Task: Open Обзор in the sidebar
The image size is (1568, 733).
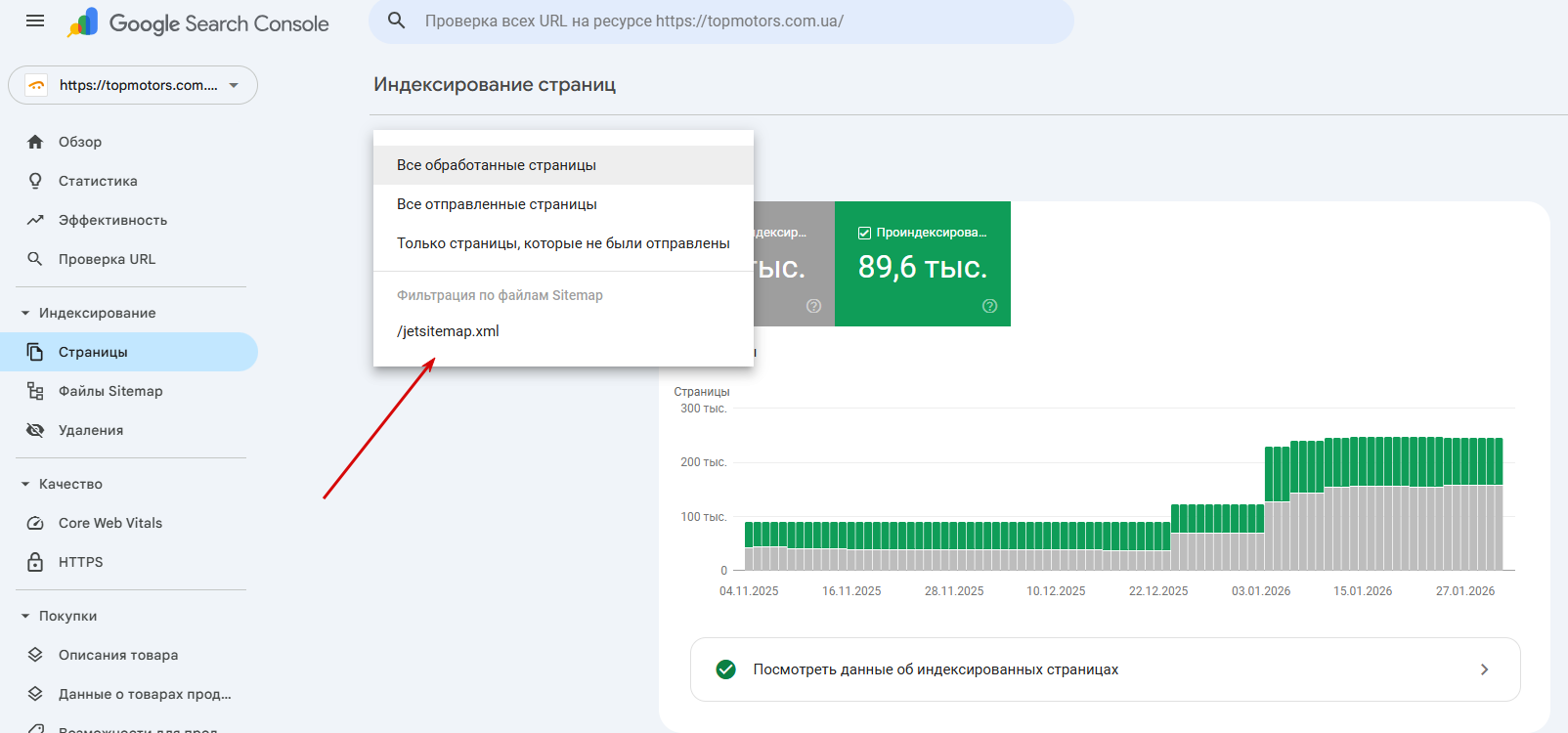Action: click(129, 142)
